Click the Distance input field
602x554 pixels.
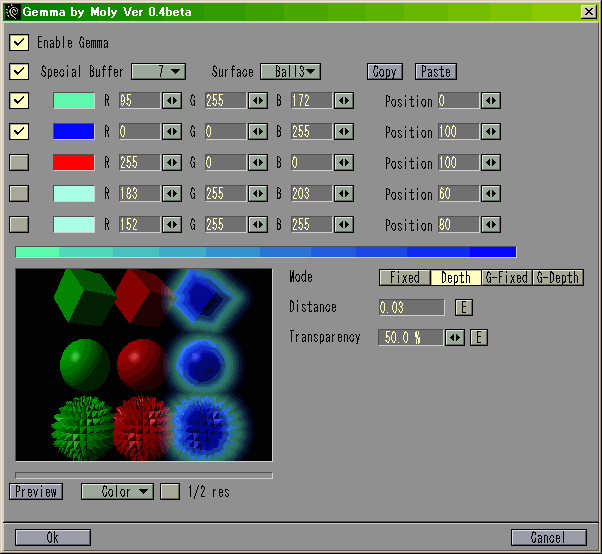point(412,308)
